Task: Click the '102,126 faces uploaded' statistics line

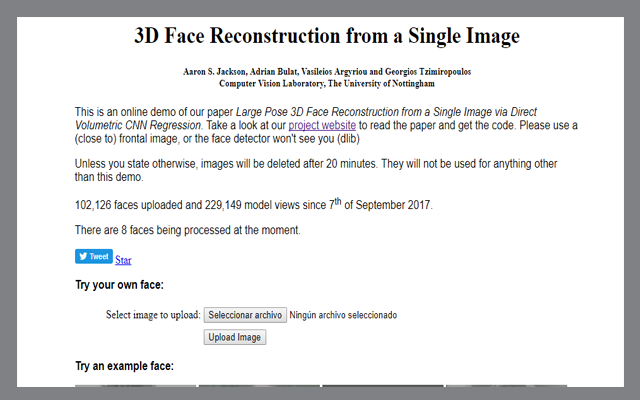Action: click(253, 205)
